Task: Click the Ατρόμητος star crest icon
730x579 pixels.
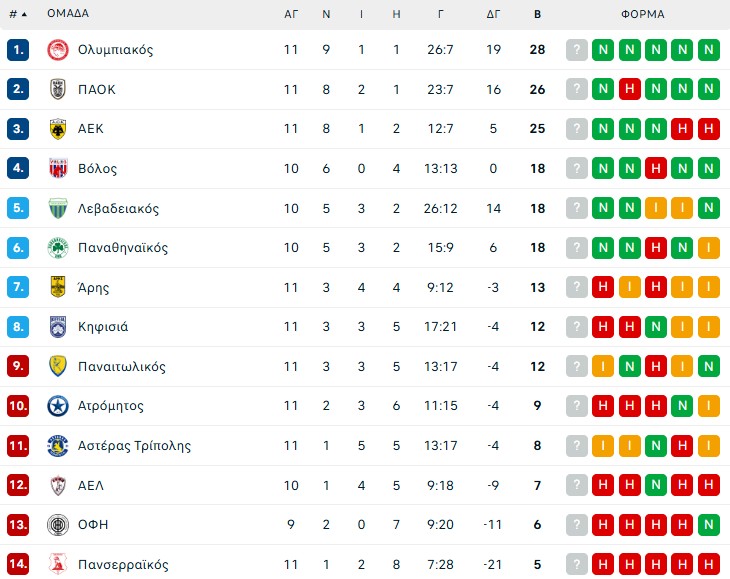Action: [x=57, y=406]
